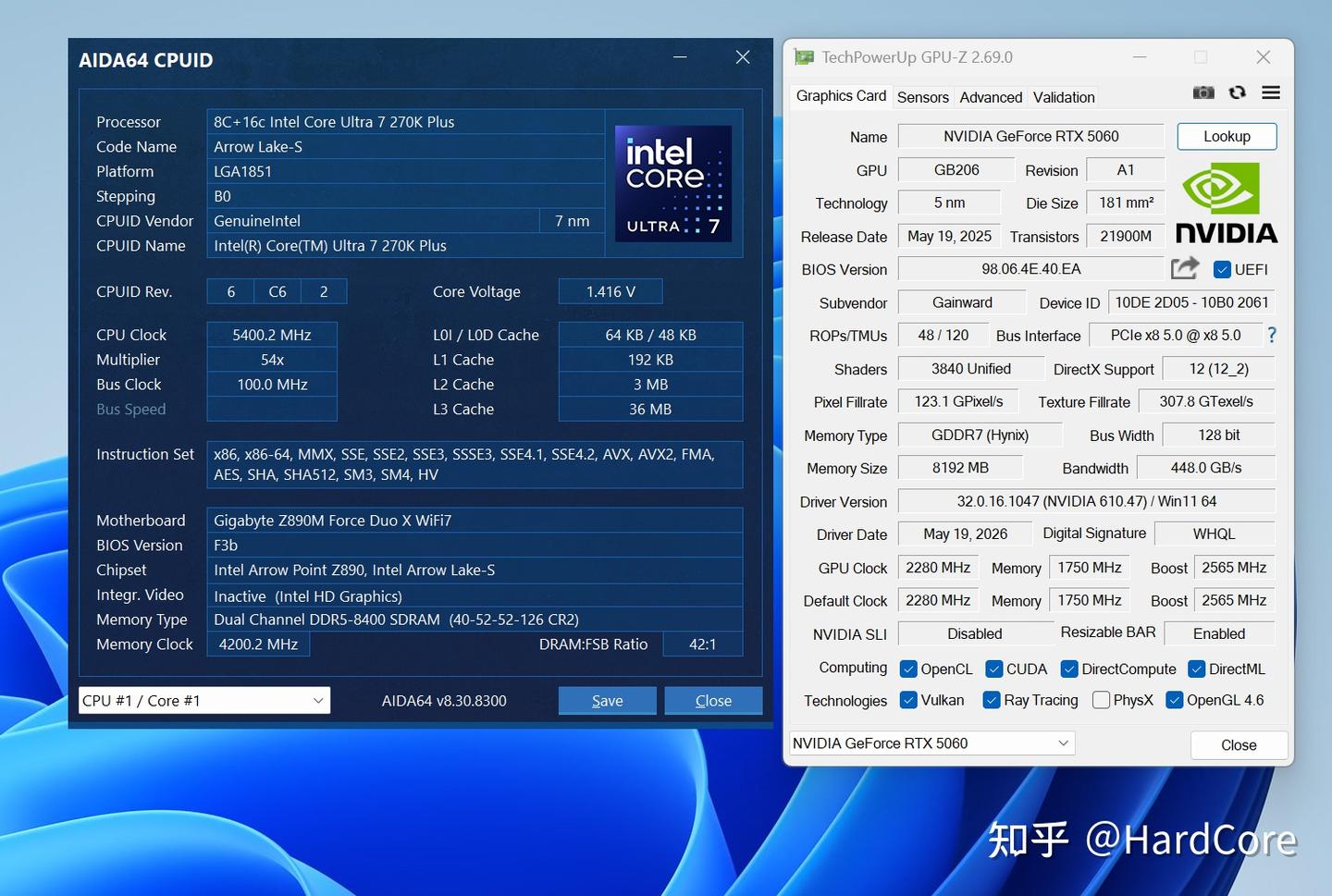
Task: Click the GPU Name field NVIDIA GeForce RTX 5060
Action: [1031, 136]
